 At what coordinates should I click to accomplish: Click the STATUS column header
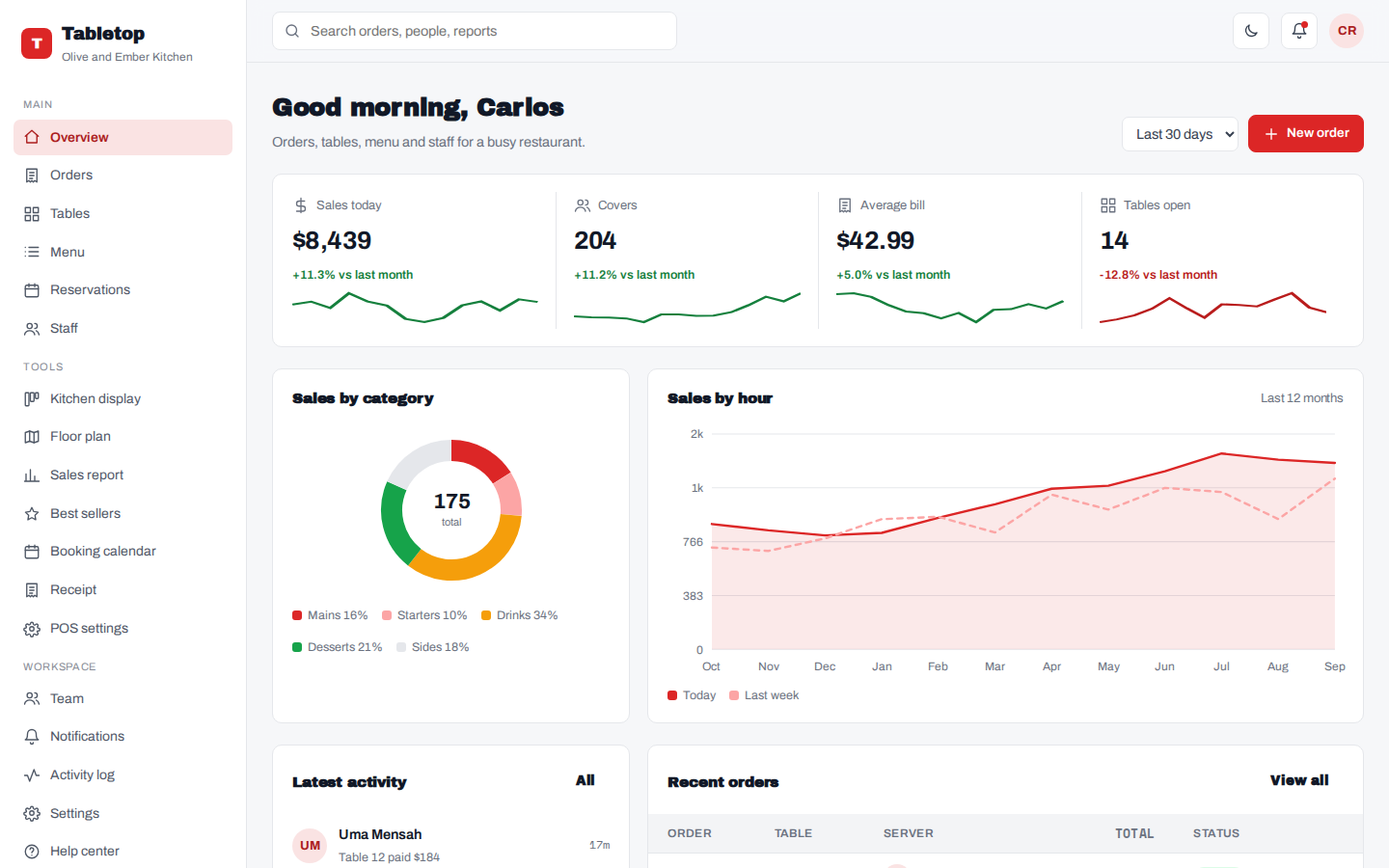tap(1216, 833)
